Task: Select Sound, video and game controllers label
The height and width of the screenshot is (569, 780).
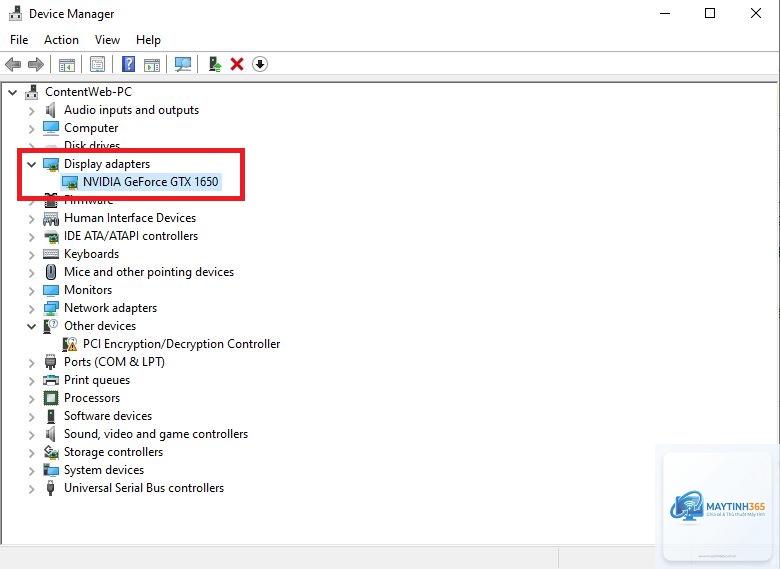Action: pyautogui.click(x=156, y=434)
